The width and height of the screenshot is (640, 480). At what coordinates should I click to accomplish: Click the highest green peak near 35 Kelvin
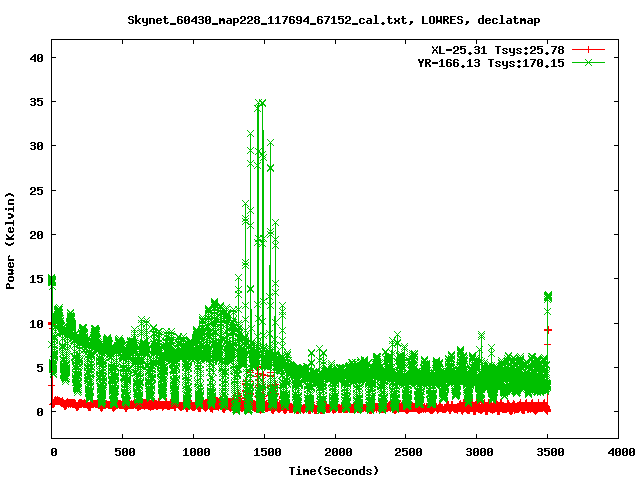(x=260, y=103)
